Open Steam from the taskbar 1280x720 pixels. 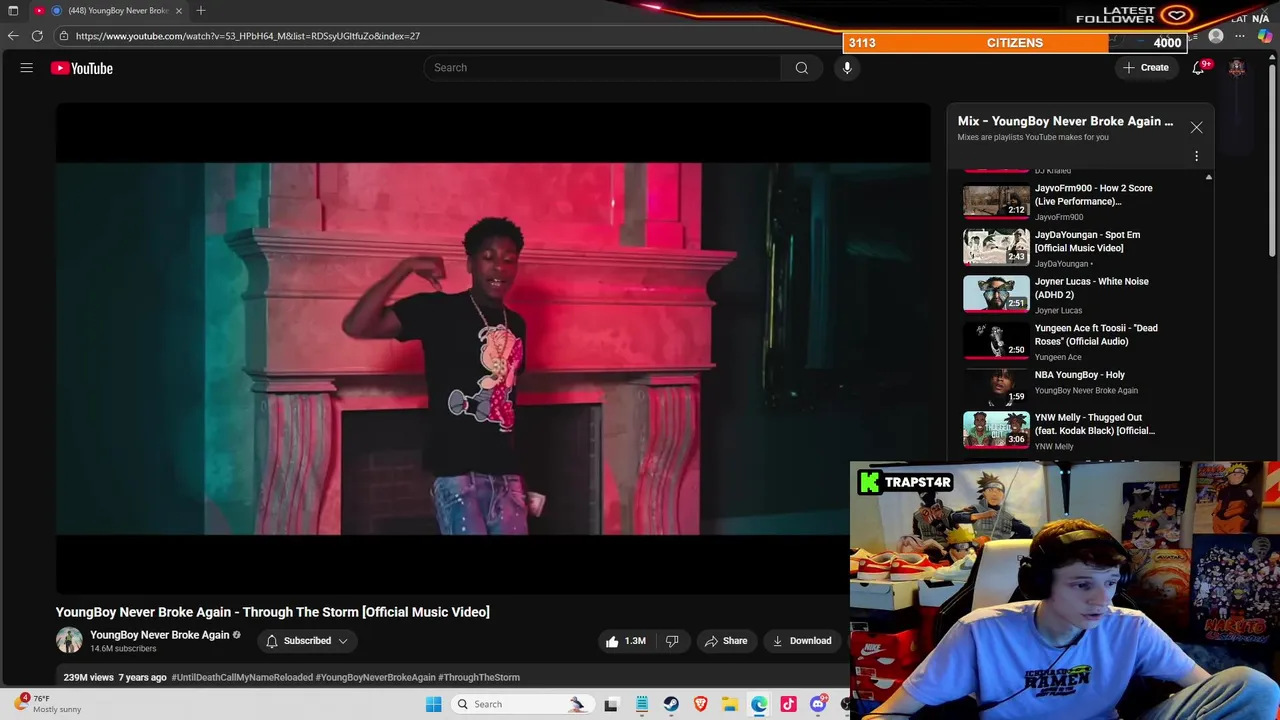point(671,704)
